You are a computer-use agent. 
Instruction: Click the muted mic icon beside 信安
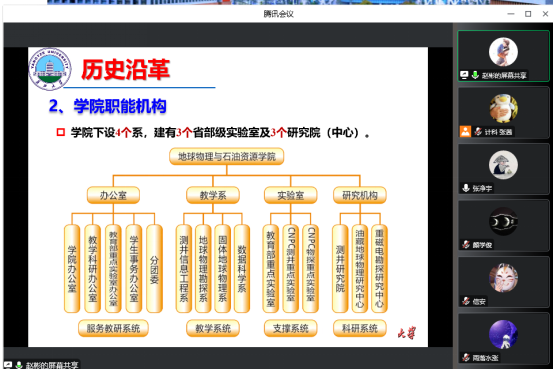pos(466,301)
